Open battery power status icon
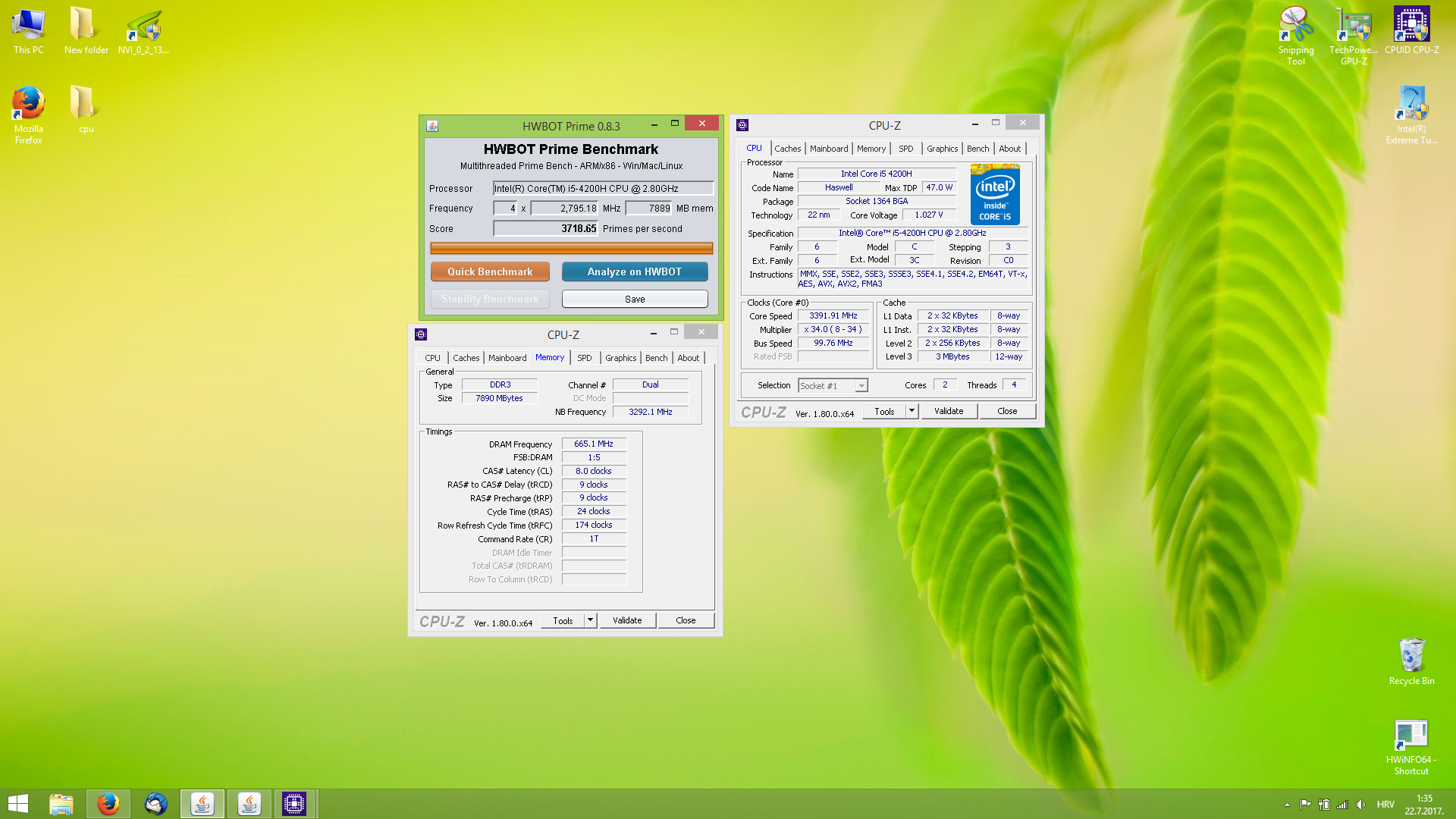1456x819 pixels. click(1324, 805)
